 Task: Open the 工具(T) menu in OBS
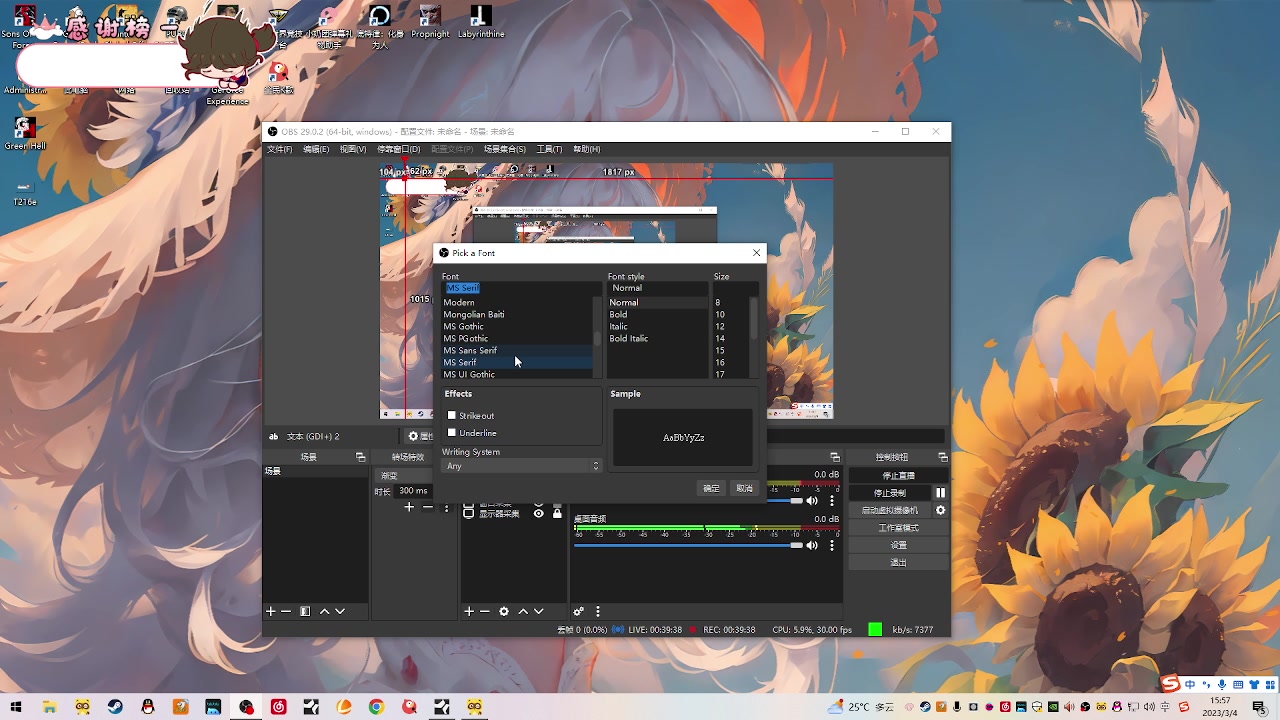tap(549, 149)
